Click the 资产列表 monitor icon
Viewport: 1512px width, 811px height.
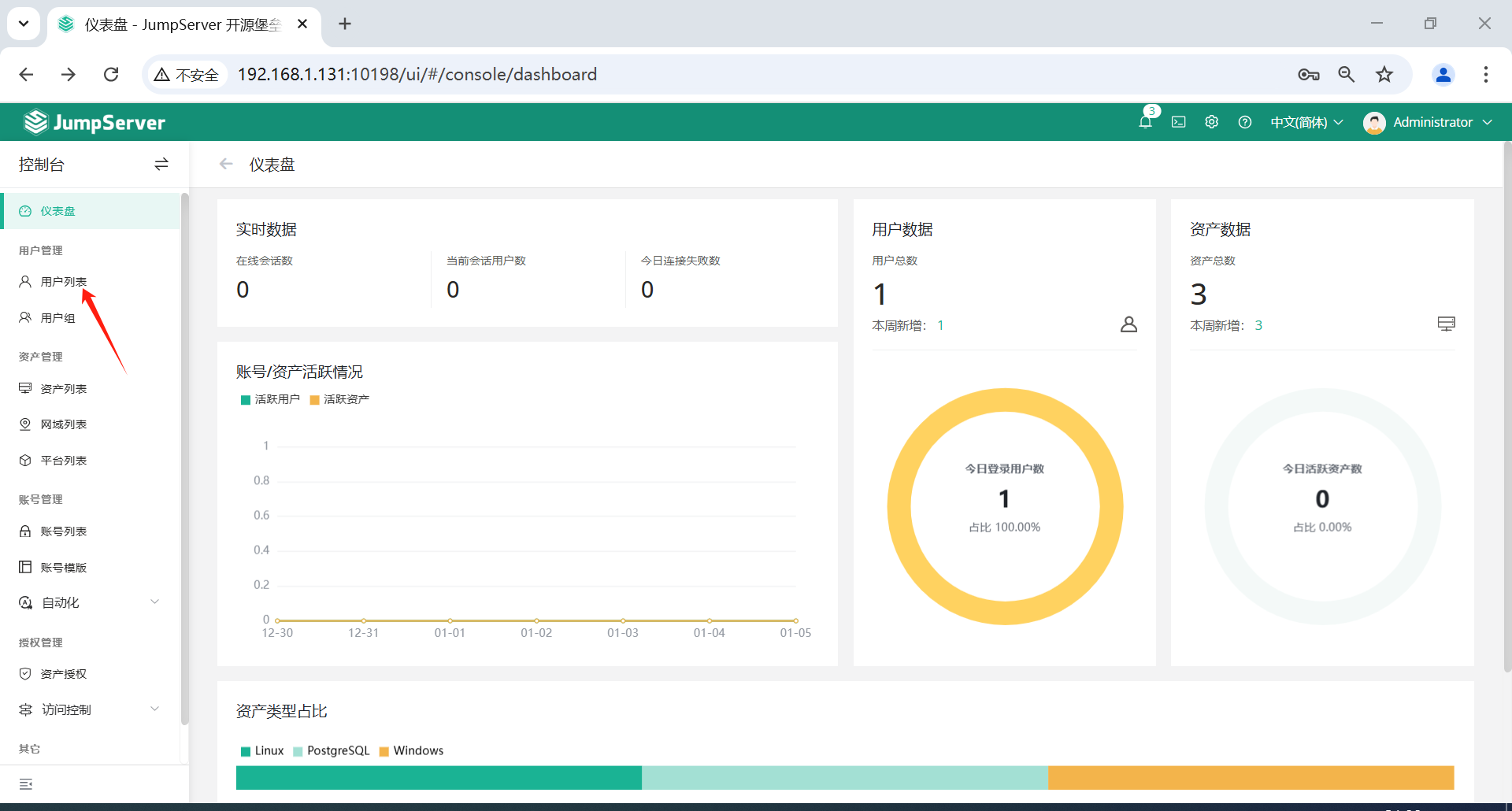coord(25,388)
